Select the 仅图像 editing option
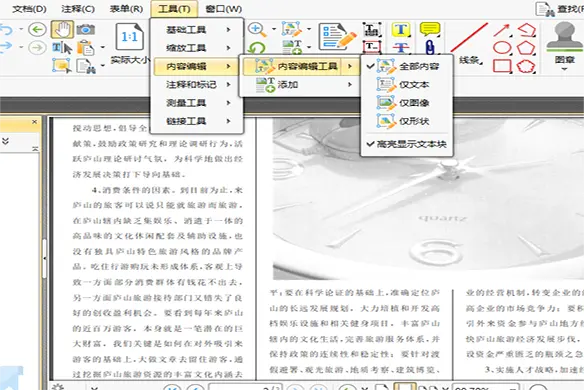This screenshot has height=390, width=584. [x=406, y=103]
